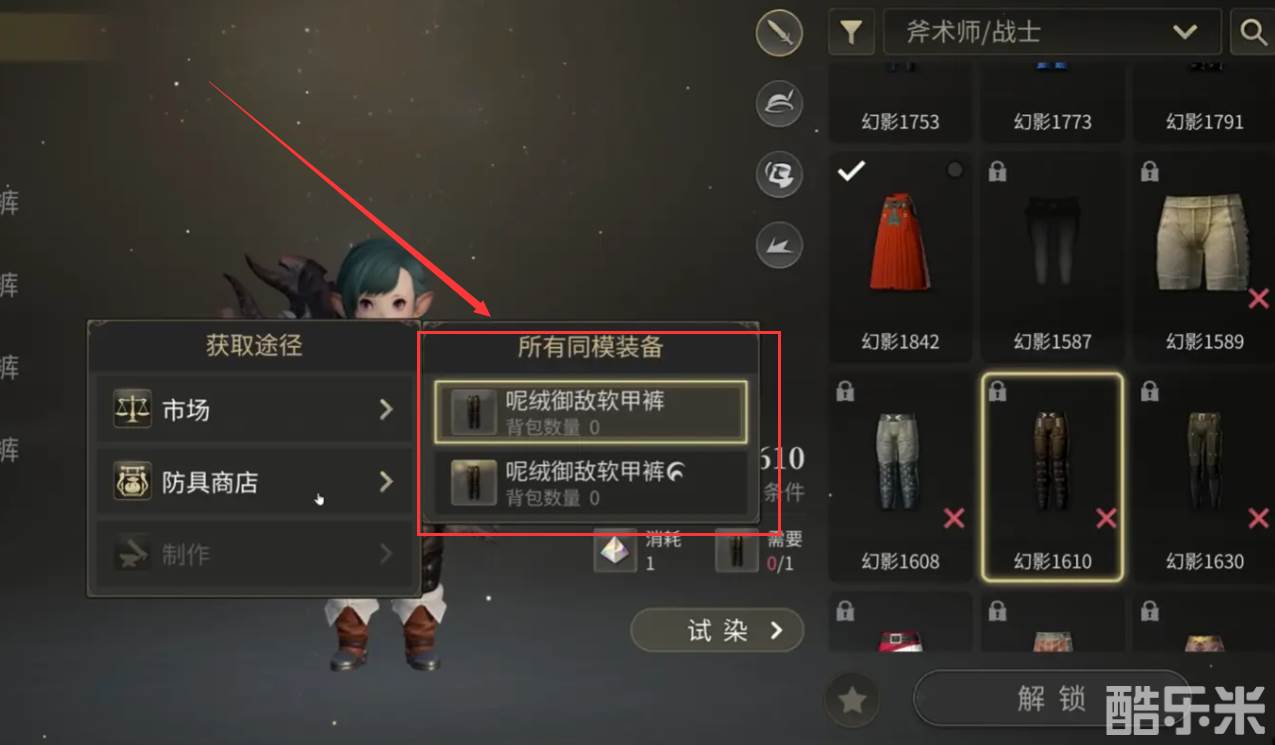Select the helmet category round icon
This screenshot has width=1275, height=745.
click(780, 104)
